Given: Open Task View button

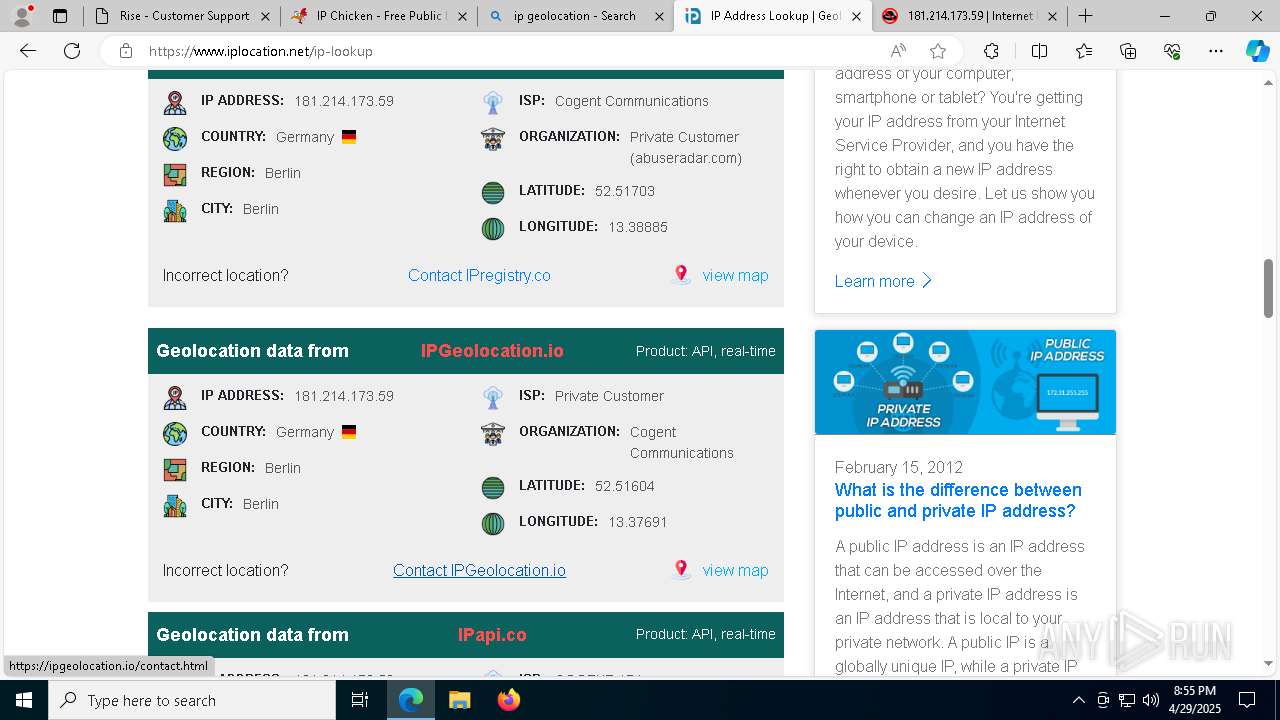Looking at the screenshot, I should [360, 700].
